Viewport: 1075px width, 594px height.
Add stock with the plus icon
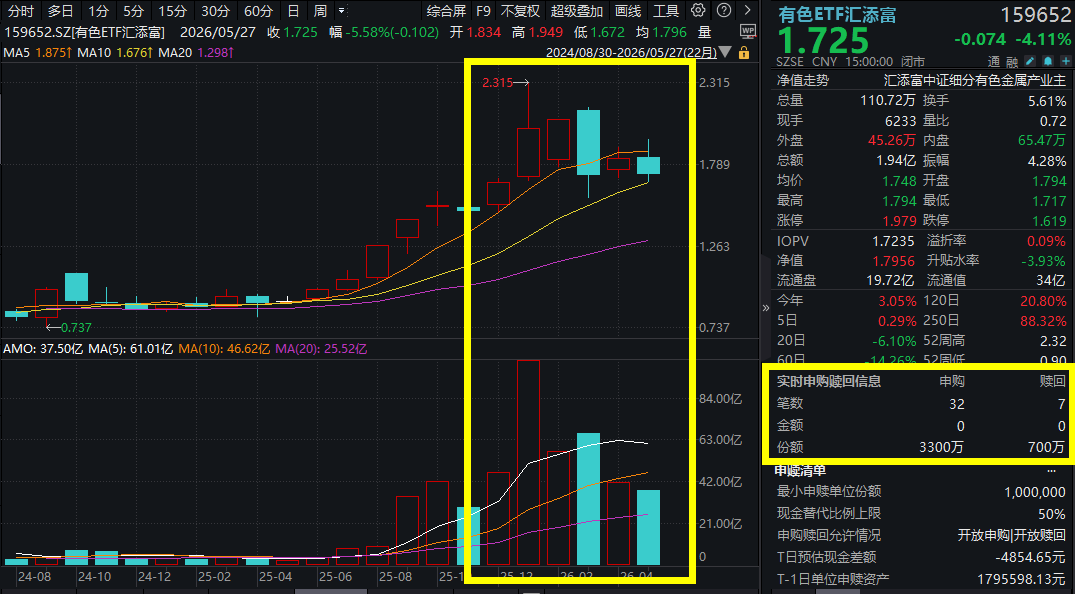tap(1065, 61)
